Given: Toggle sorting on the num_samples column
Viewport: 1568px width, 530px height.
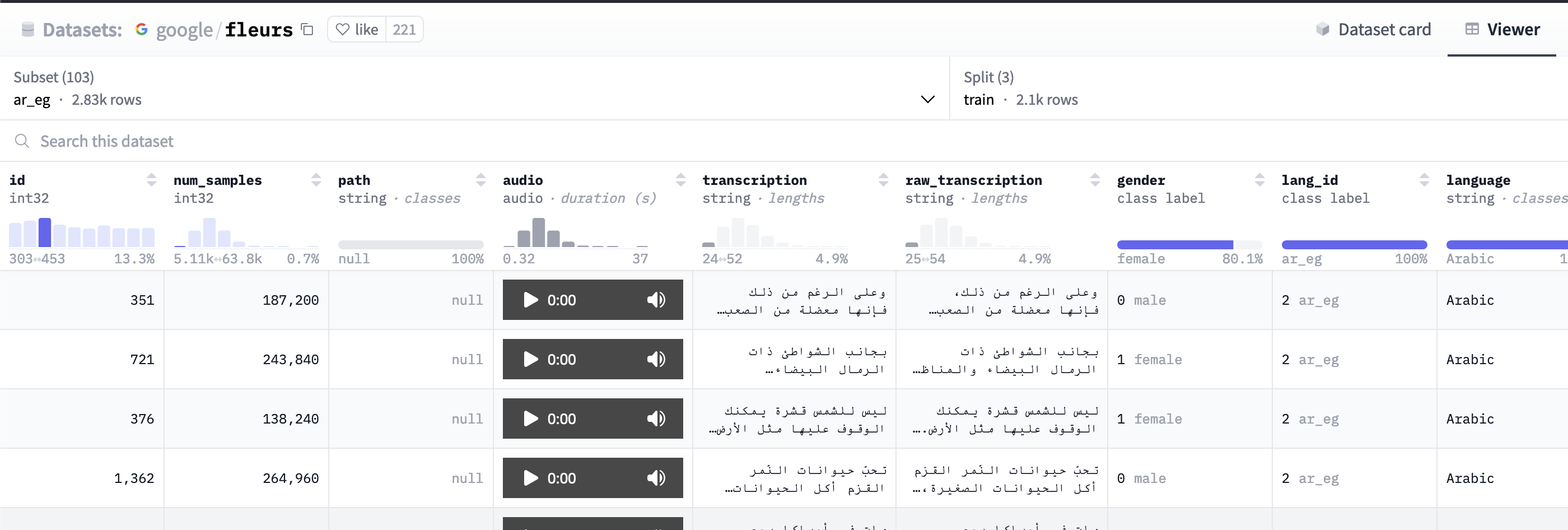Looking at the screenshot, I should pyautogui.click(x=316, y=180).
